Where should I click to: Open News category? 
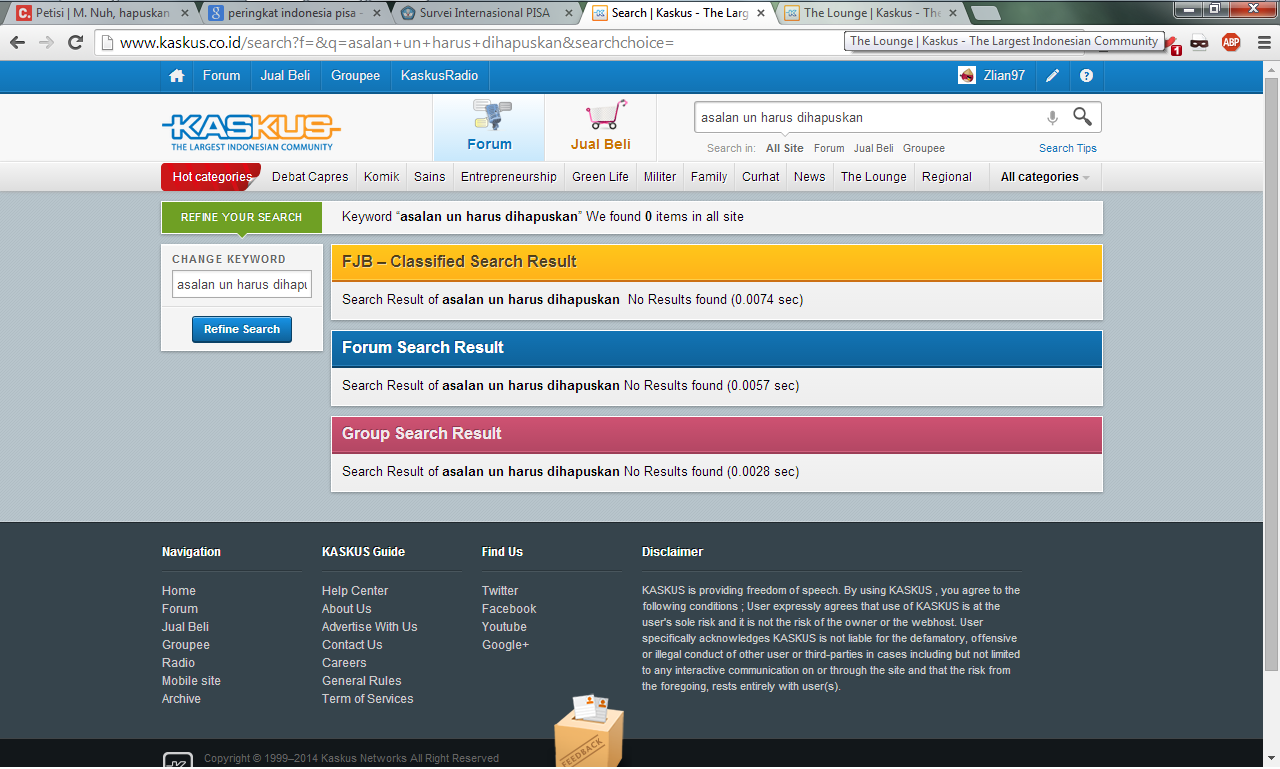pos(810,177)
